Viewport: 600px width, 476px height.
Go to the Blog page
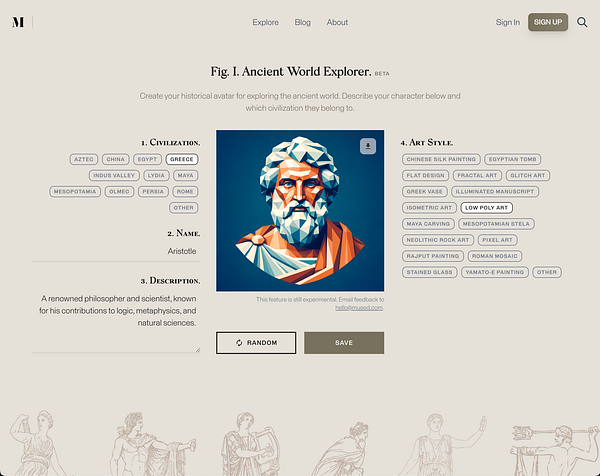(x=302, y=22)
